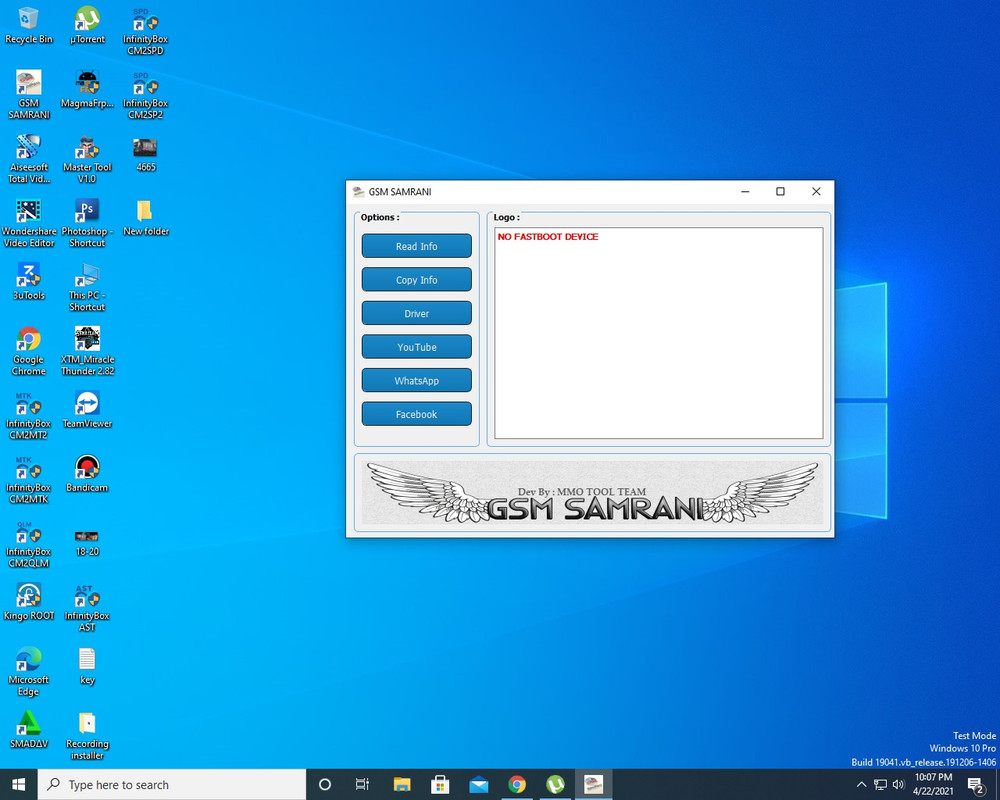Select the Bandicam desktop icon
The height and width of the screenshot is (800, 1000).
pyautogui.click(x=87, y=474)
